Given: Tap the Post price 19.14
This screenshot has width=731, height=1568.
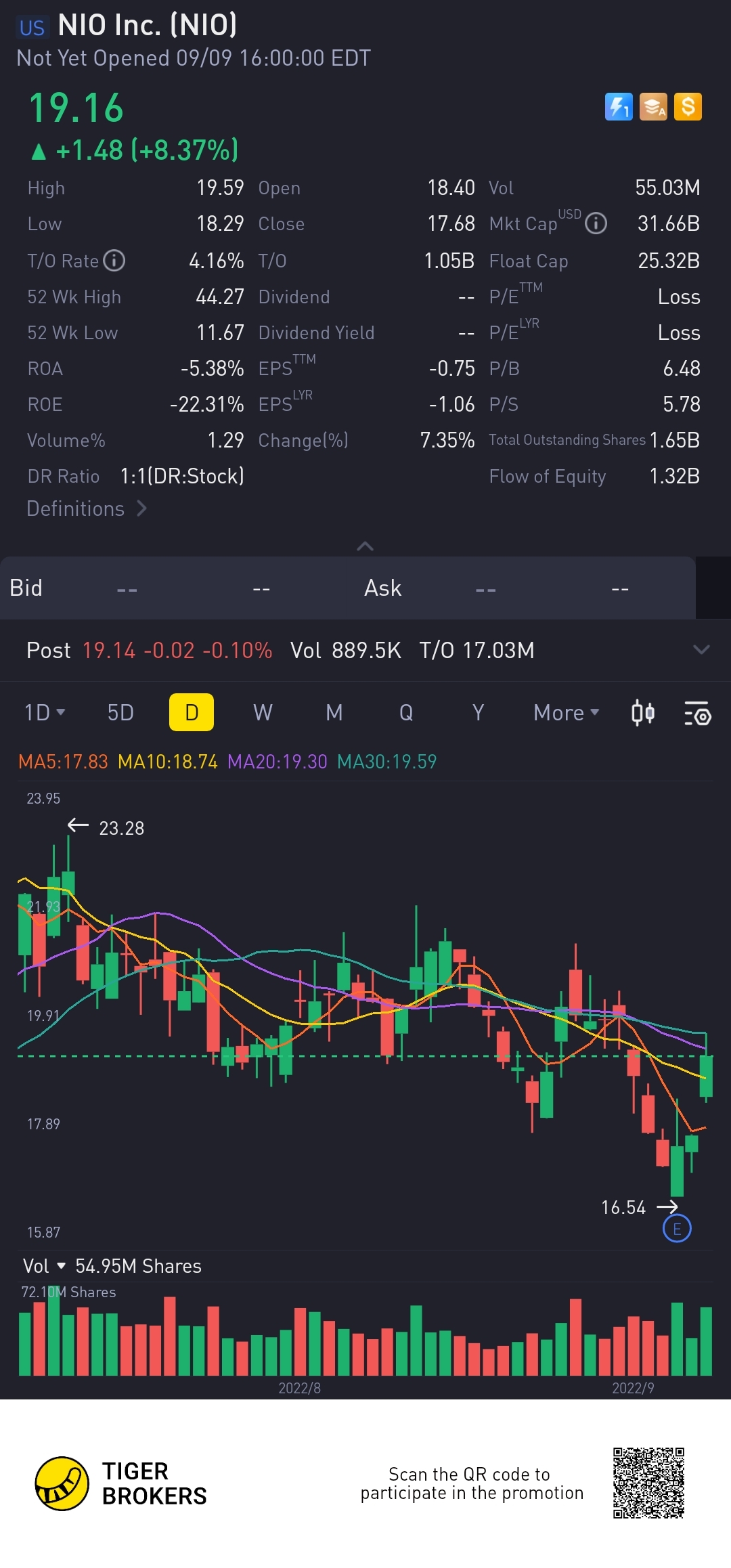Looking at the screenshot, I should [x=109, y=650].
